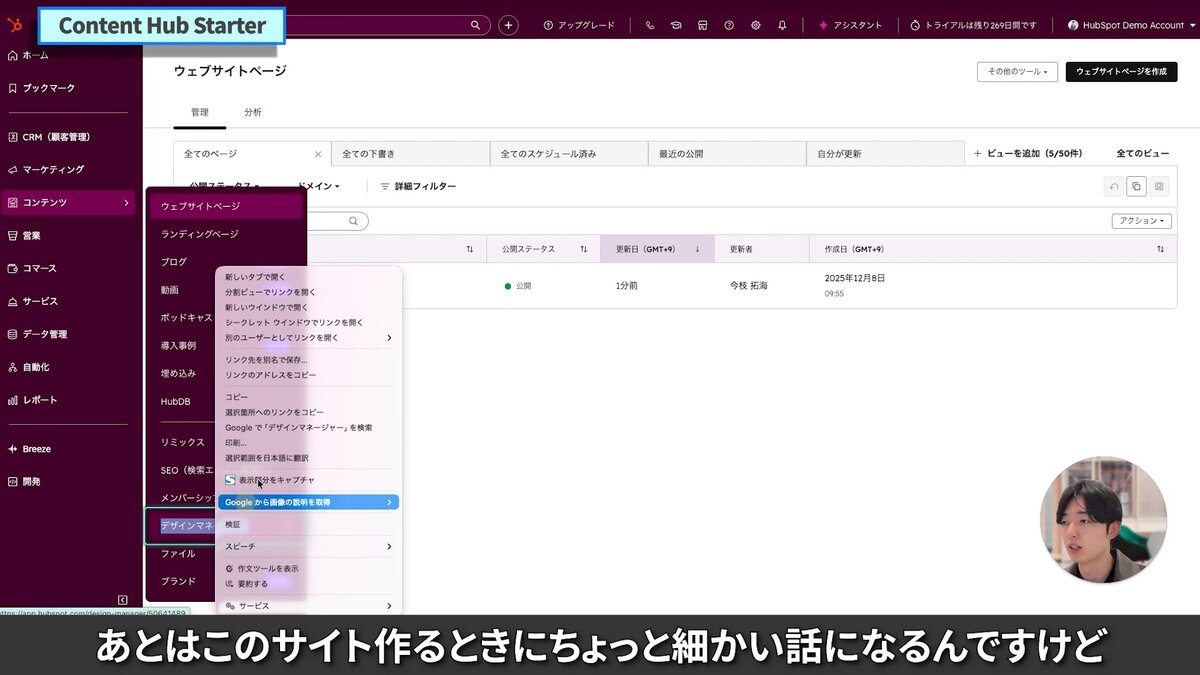Open the HubSpot Academy graduation cap icon
The width and height of the screenshot is (1200, 675).
pos(676,25)
